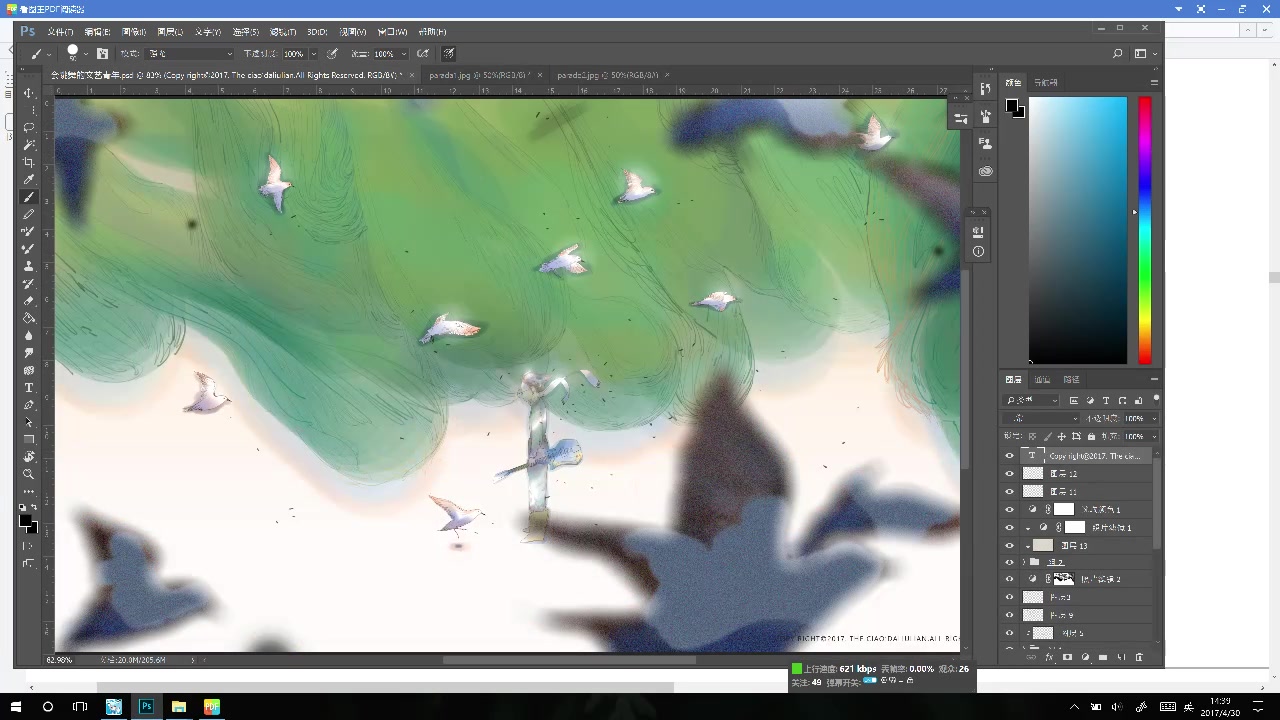Screen dimensions: 1280x720
Task: Select the Move tool
Action: [29, 93]
